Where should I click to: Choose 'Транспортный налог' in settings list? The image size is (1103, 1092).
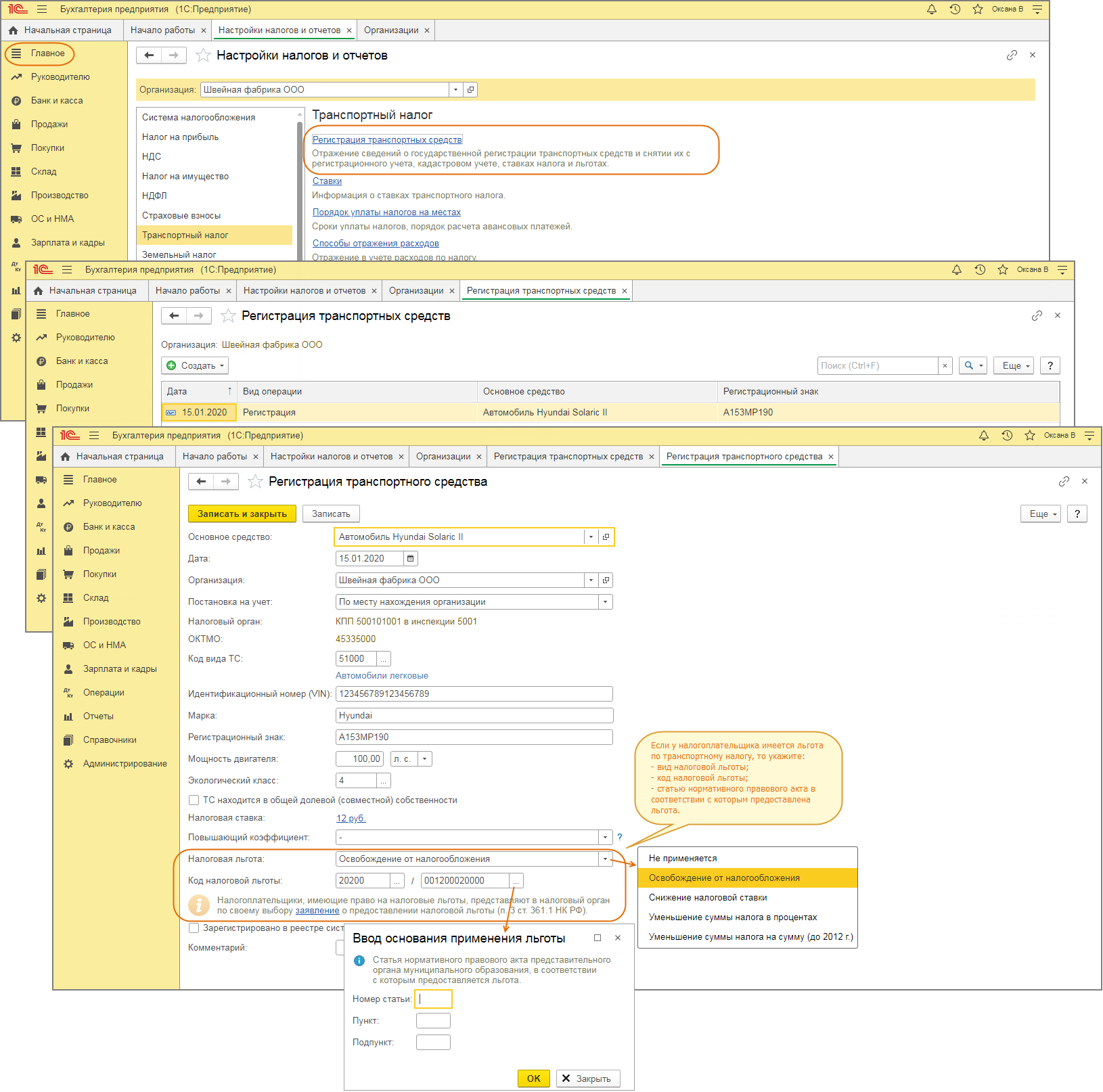[215, 235]
